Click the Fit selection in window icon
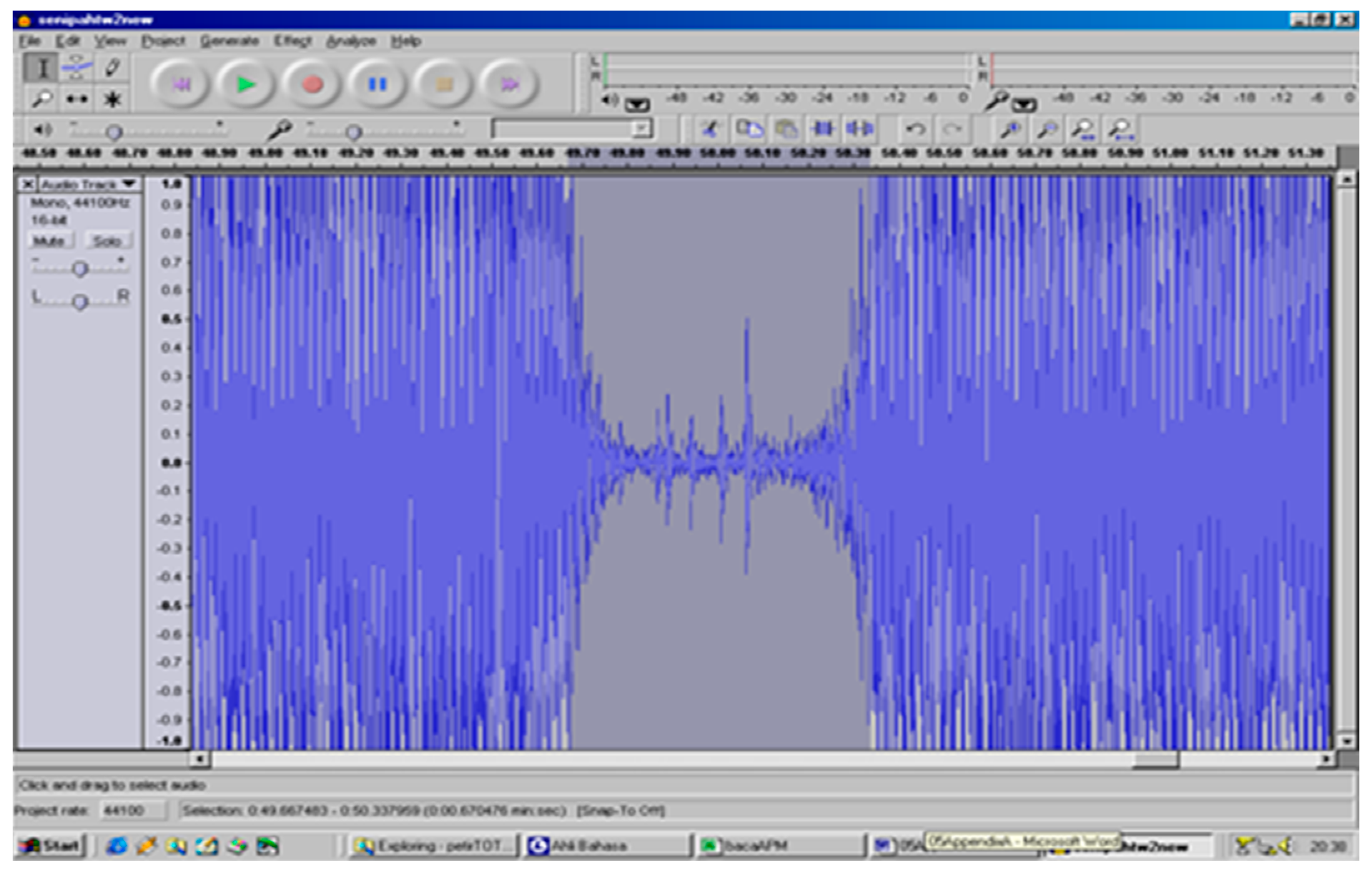 (1083, 129)
